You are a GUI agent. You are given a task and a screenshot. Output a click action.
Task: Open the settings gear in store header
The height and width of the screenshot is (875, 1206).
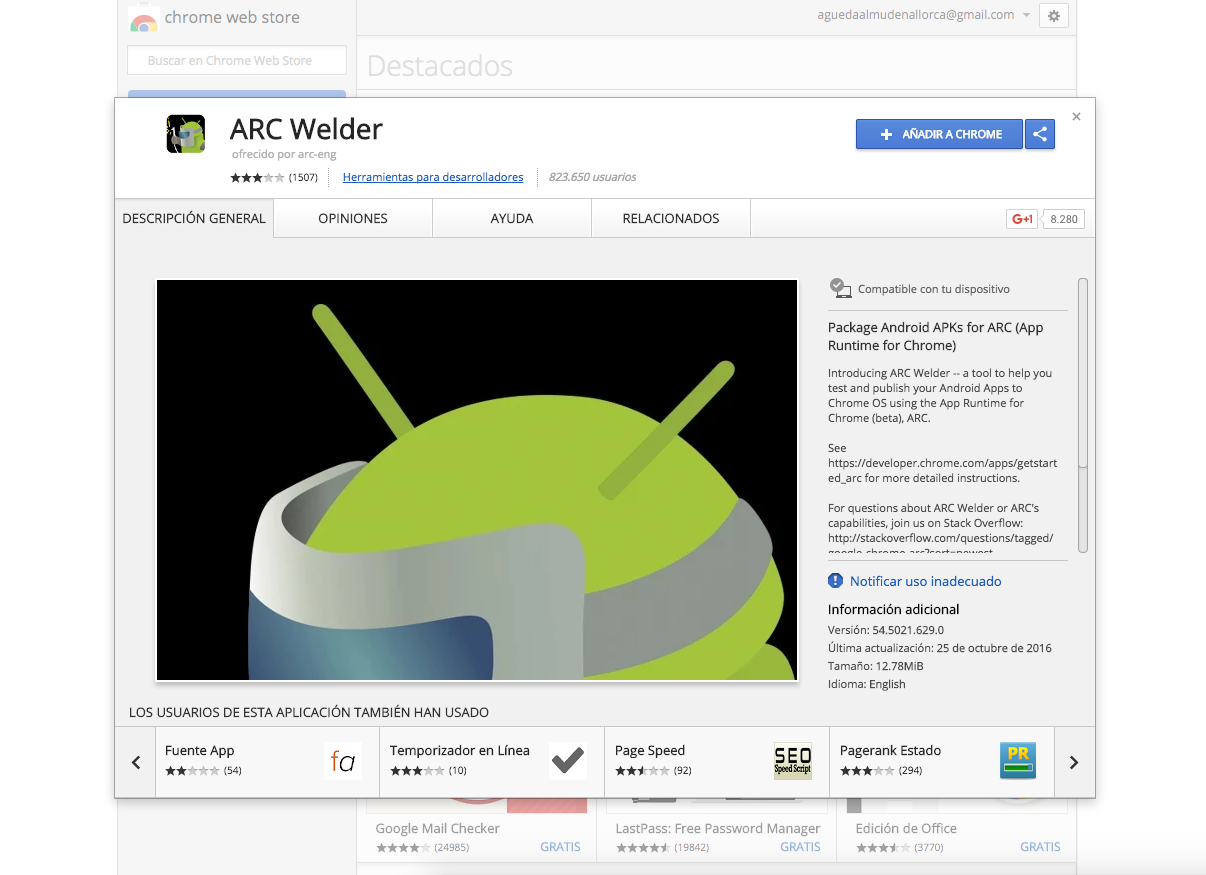(1054, 16)
